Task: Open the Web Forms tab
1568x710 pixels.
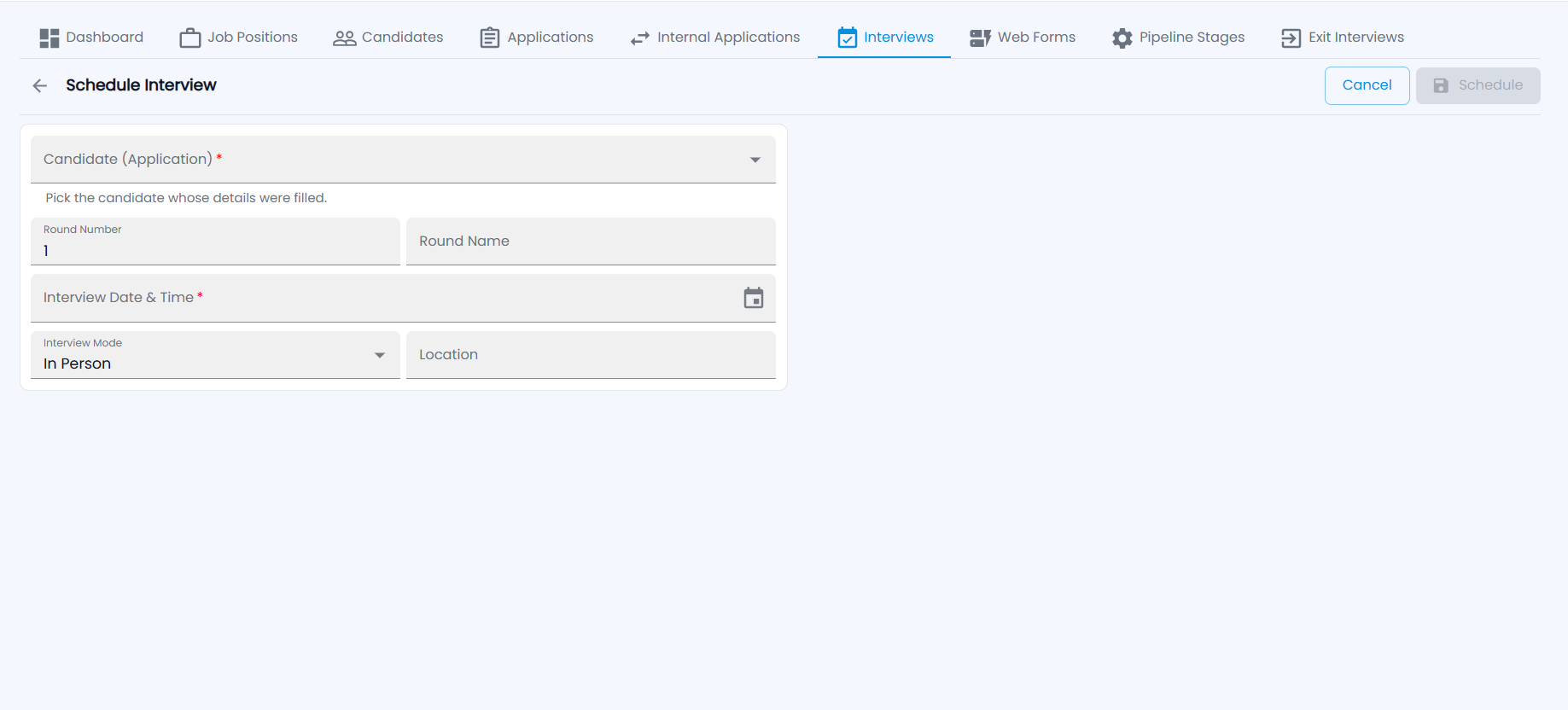Action: 1023,38
